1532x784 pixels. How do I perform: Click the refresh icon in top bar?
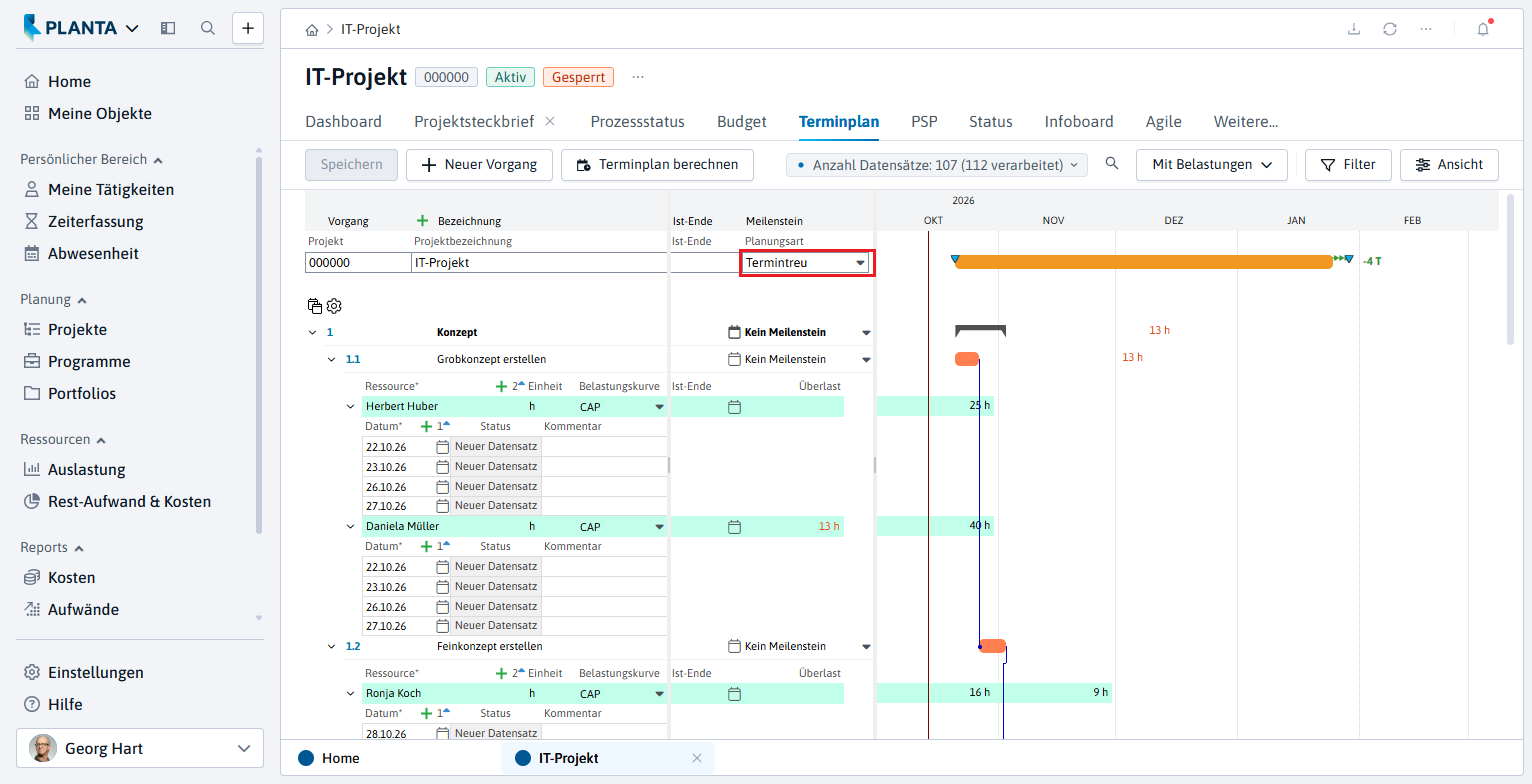pos(1390,29)
